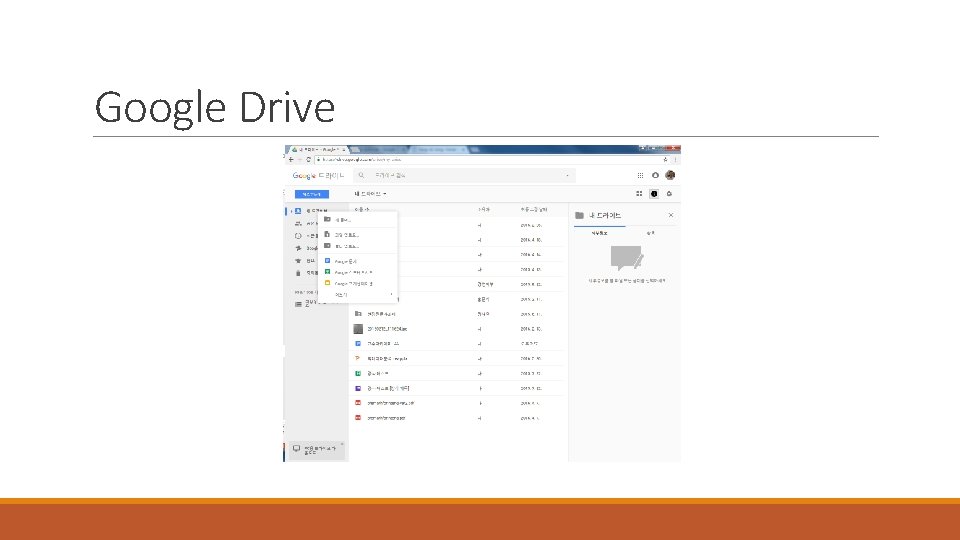960x540 pixels.
Task: Open Google notifications bell icon
Action: pos(655,175)
